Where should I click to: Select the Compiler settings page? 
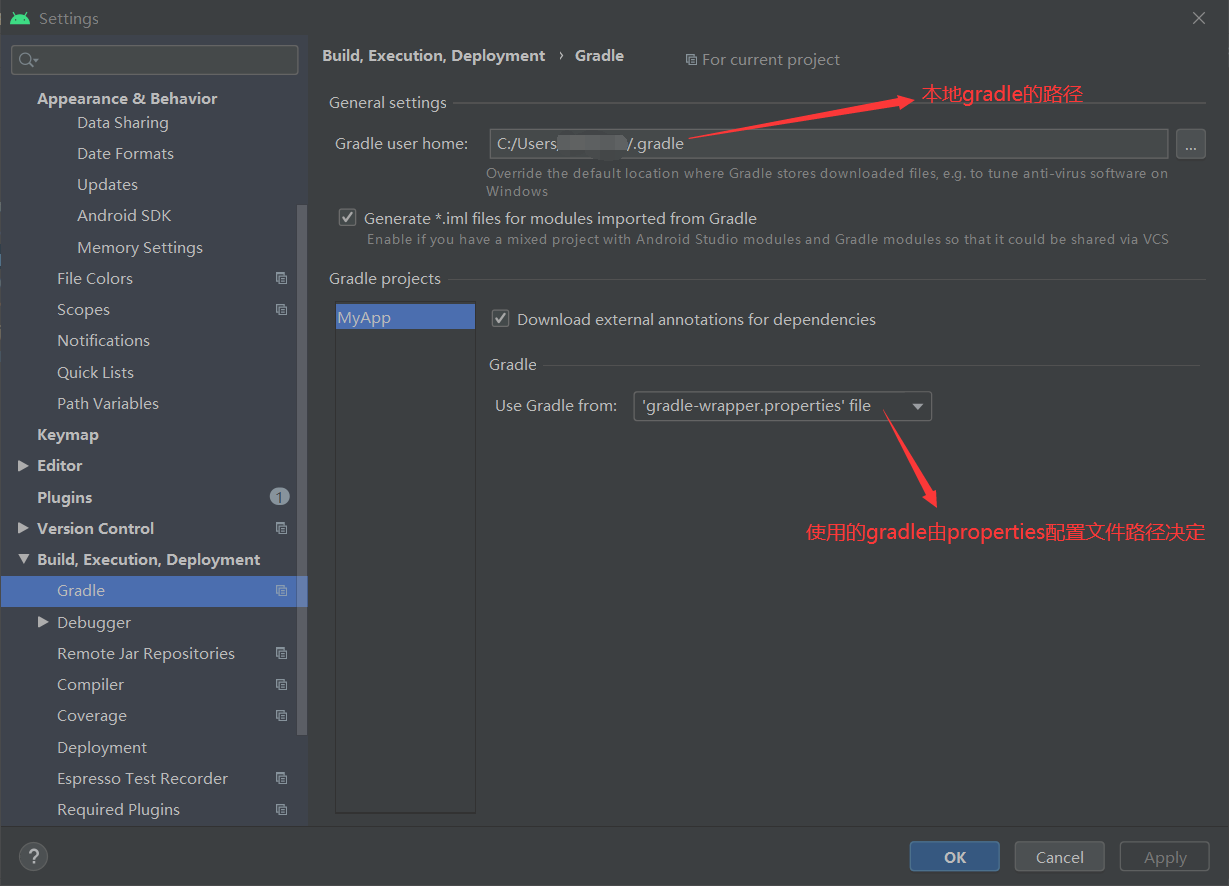coord(90,684)
